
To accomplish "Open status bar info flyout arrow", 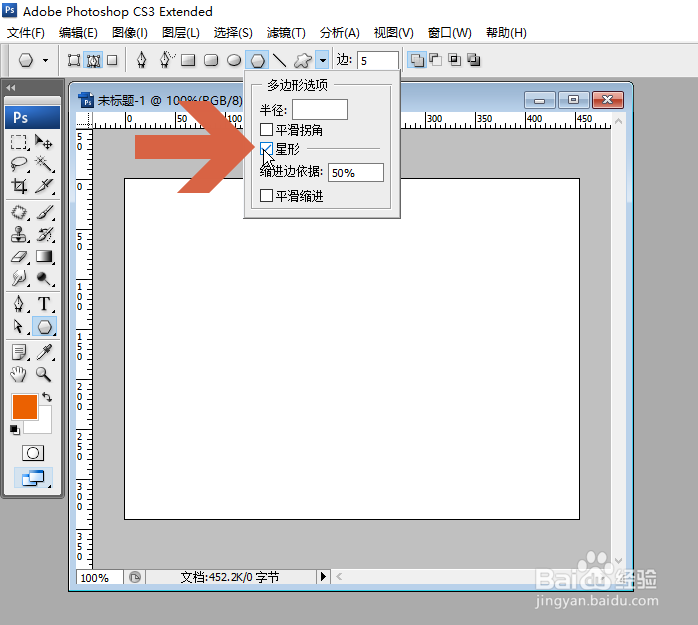I will pyautogui.click(x=324, y=576).
